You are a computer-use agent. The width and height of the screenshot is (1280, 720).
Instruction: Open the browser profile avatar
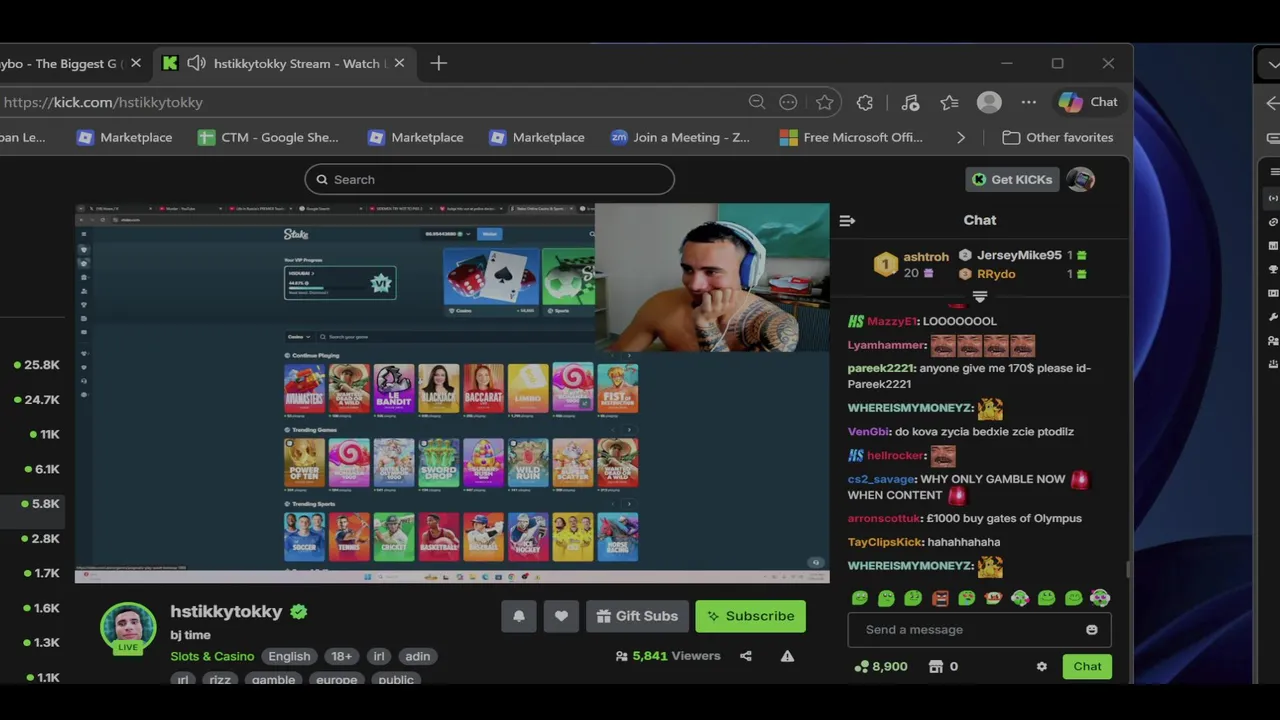(x=989, y=102)
